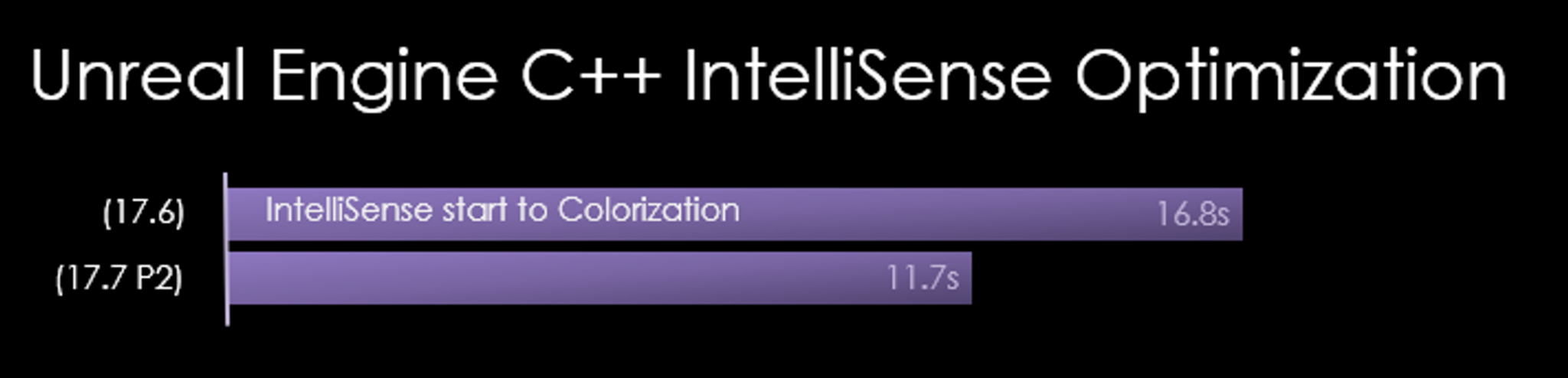The width and height of the screenshot is (1568, 378).
Task: Click the word "Unreal" in the title
Action: pos(138,75)
